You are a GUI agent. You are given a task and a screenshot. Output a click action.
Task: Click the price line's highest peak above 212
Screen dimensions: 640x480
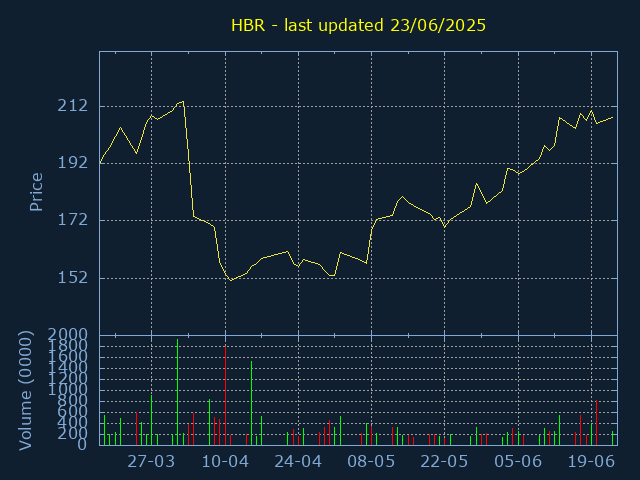[x=183, y=101]
